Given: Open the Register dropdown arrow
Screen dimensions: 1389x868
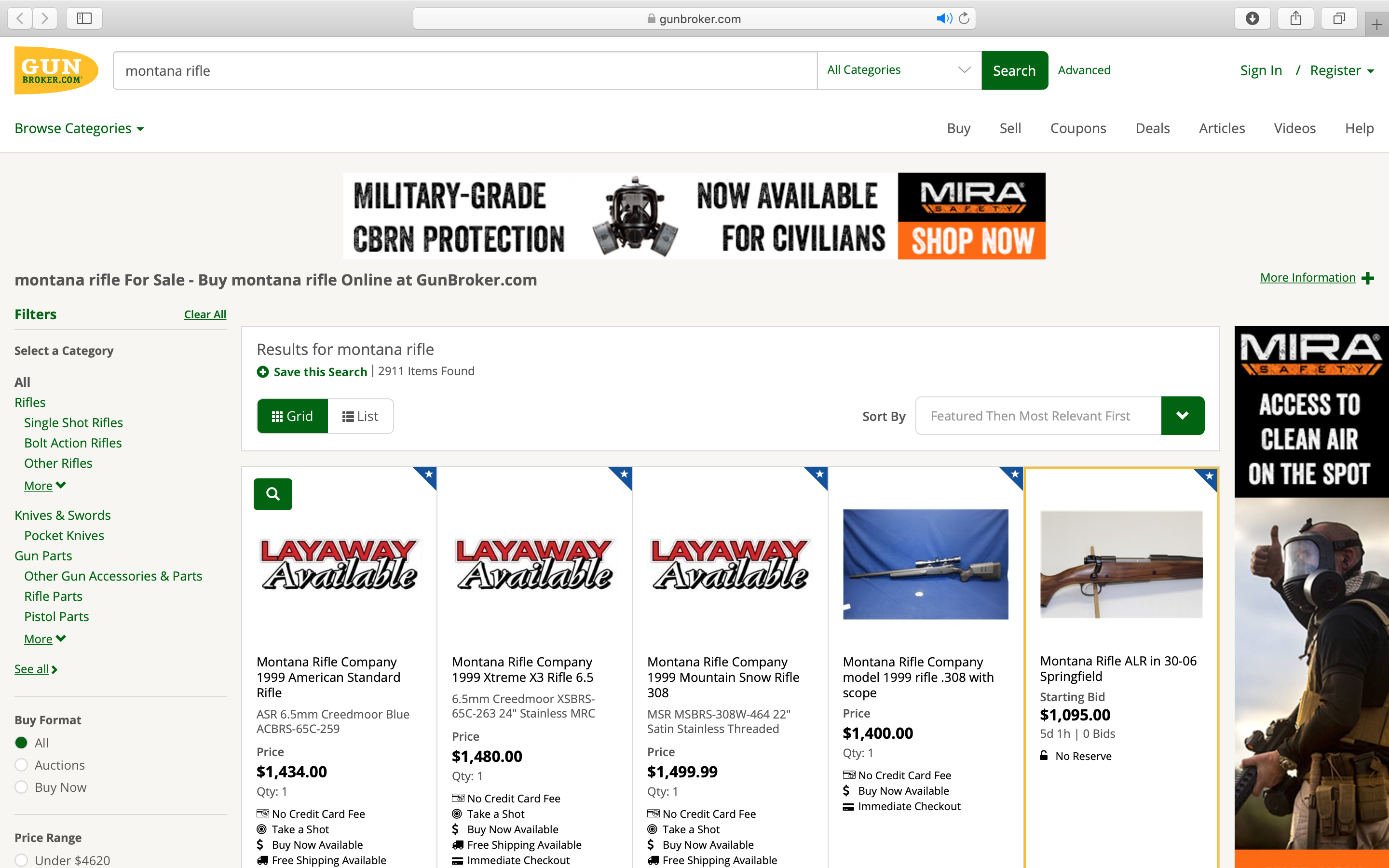Looking at the screenshot, I should point(1371,71).
